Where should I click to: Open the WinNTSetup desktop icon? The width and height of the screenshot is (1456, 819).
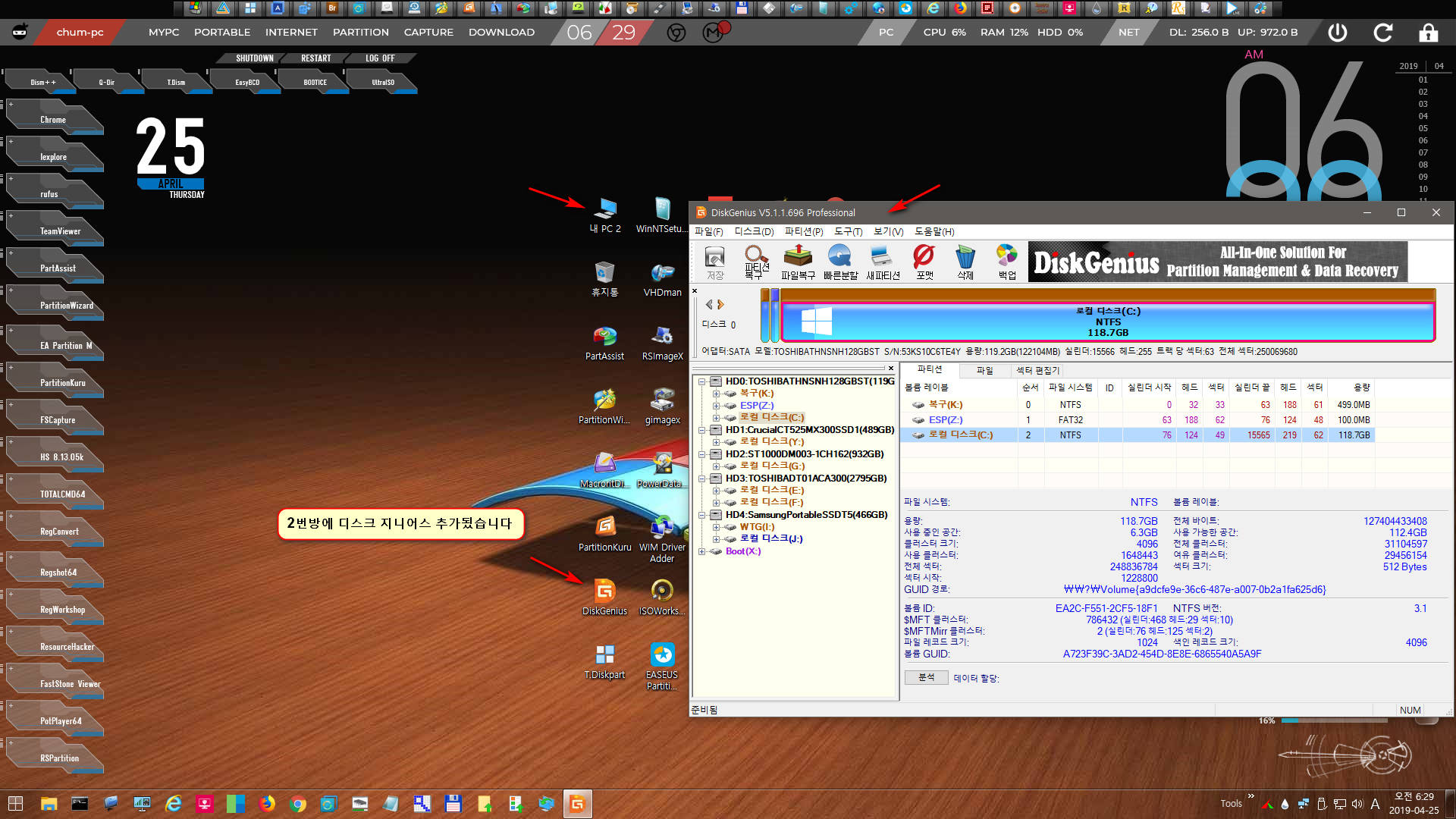point(662,215)
